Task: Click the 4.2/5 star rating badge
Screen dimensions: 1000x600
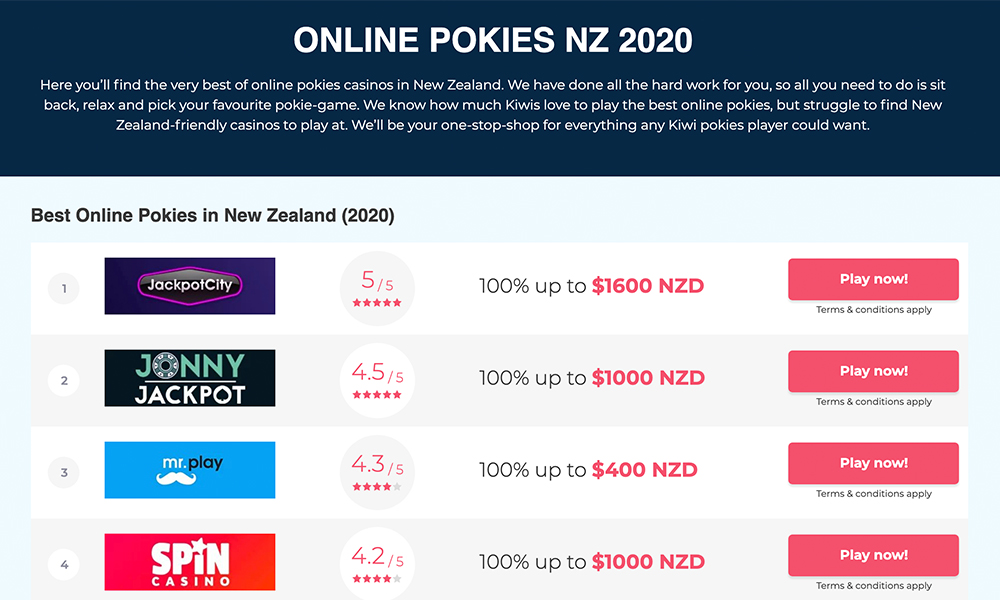Action: (x=377, y=564)
